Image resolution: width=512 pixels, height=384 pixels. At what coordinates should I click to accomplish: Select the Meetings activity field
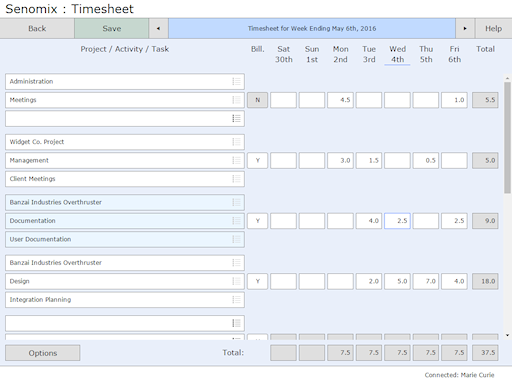pos(125,100)
